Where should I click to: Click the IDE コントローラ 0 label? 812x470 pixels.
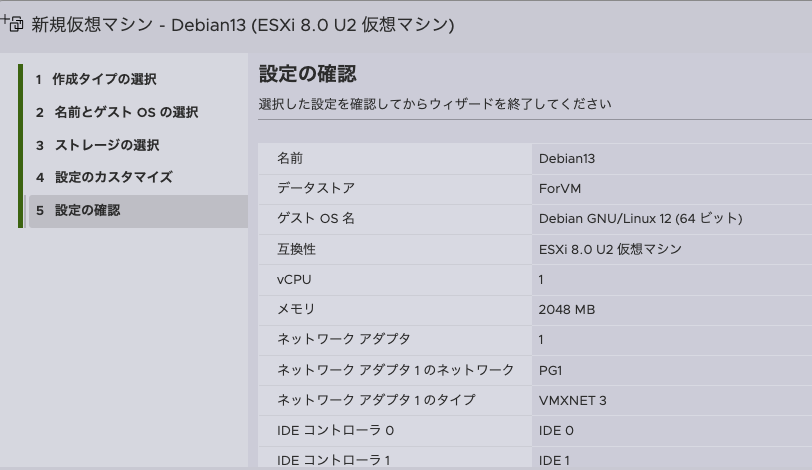coord(336,430)
